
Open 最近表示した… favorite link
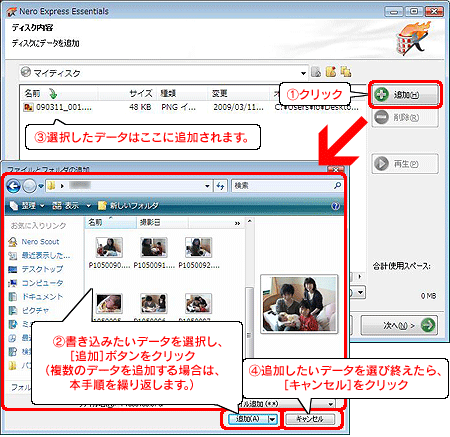tap(39, 256)
